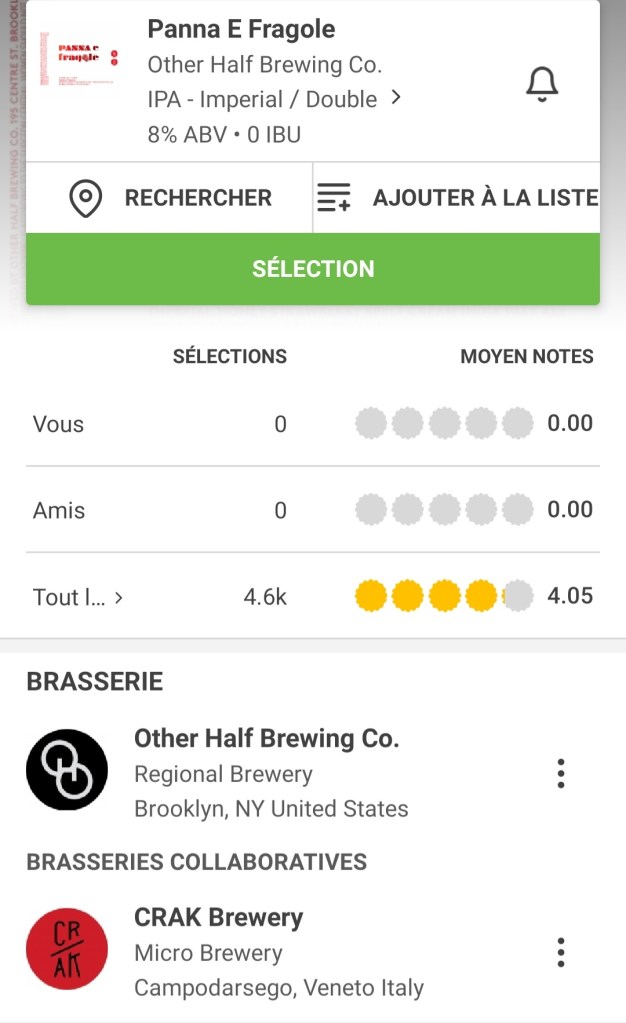Open the Other Half Brewing Co. subtitle link
This screenshot has height=1023, width=626.
point(264,65)
